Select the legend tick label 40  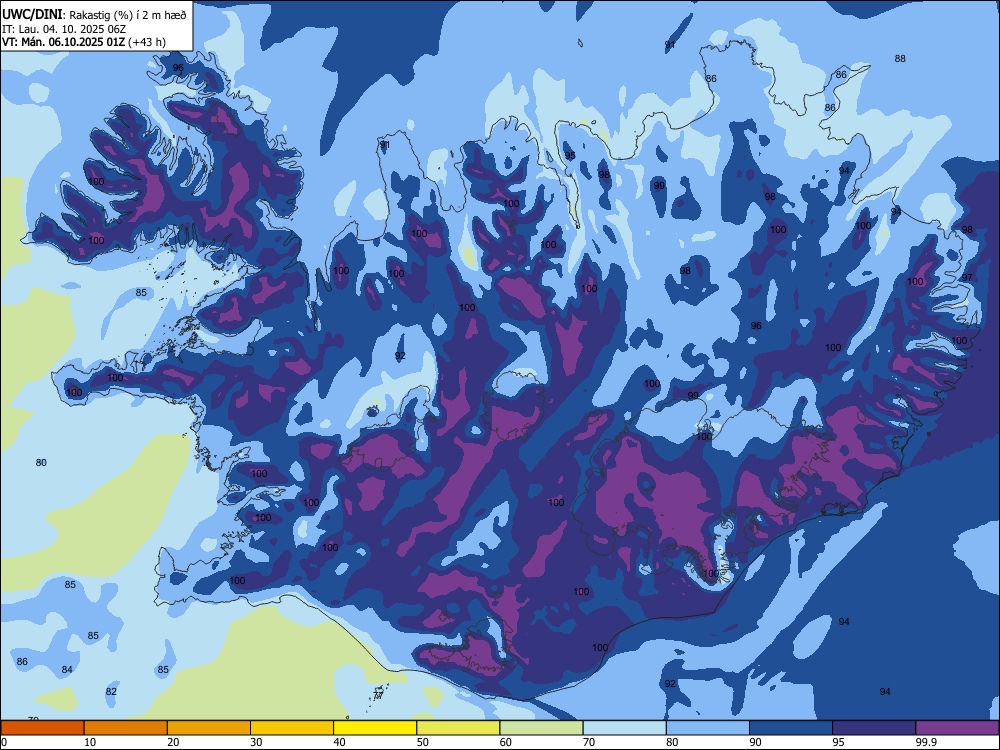coord(340,742)
